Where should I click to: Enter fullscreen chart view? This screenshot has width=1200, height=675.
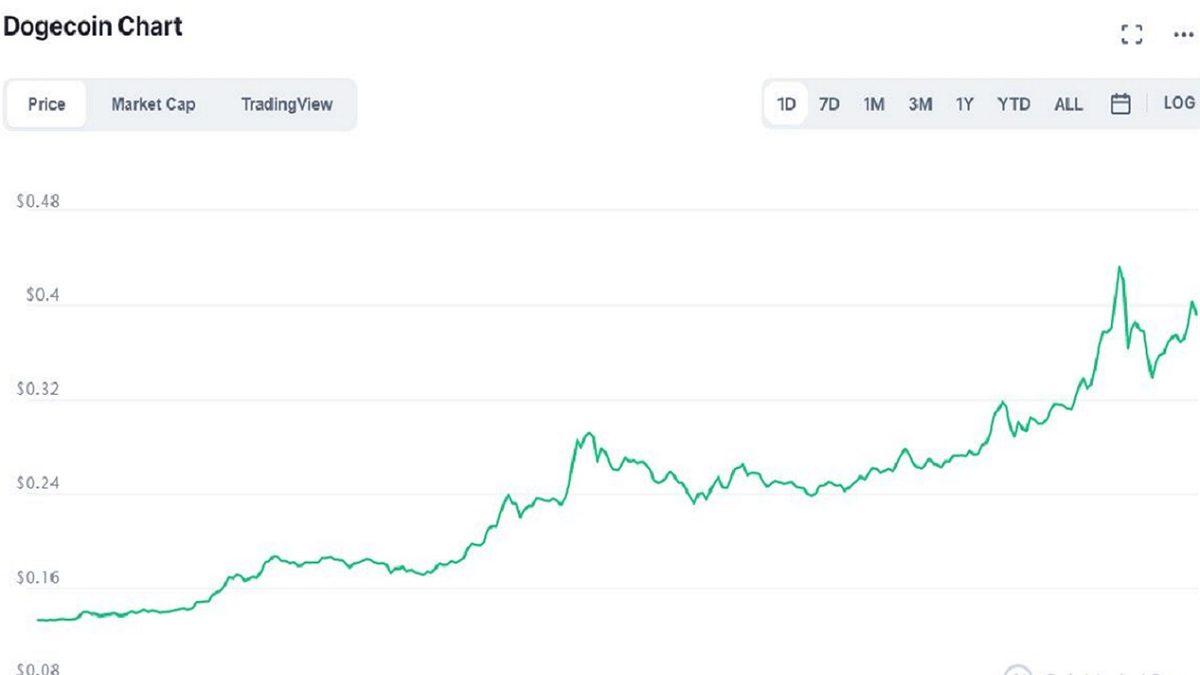pyautogui.click(x=1131, y=33)
